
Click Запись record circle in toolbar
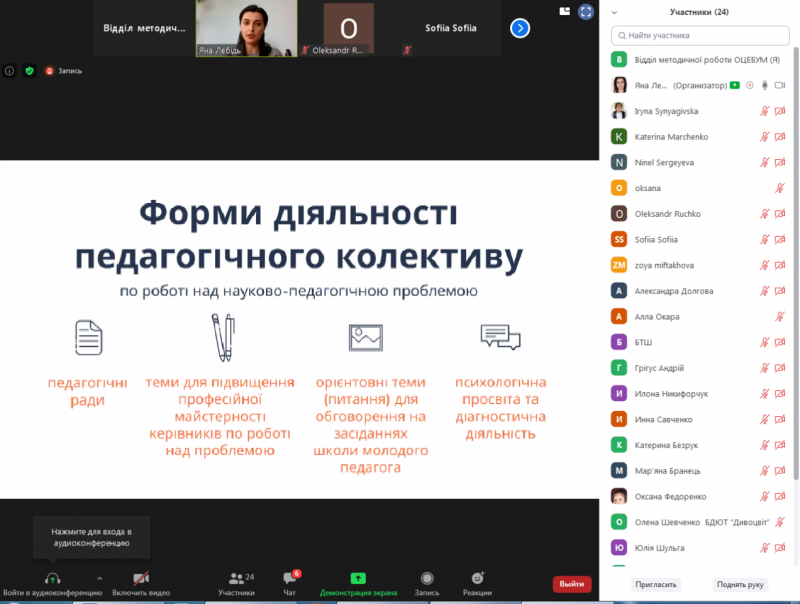[427, 578]
